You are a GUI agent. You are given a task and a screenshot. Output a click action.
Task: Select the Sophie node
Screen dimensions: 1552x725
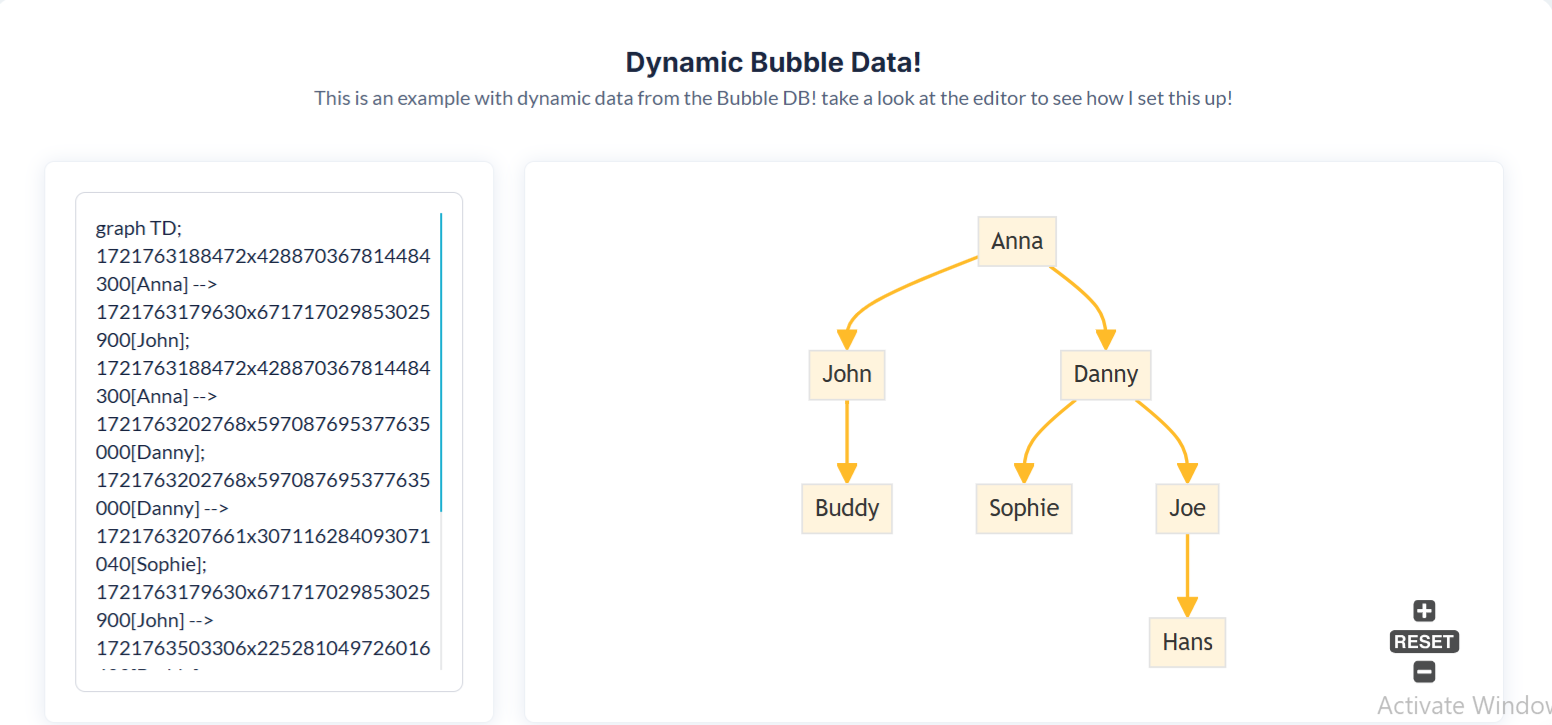pos(1024,508)
